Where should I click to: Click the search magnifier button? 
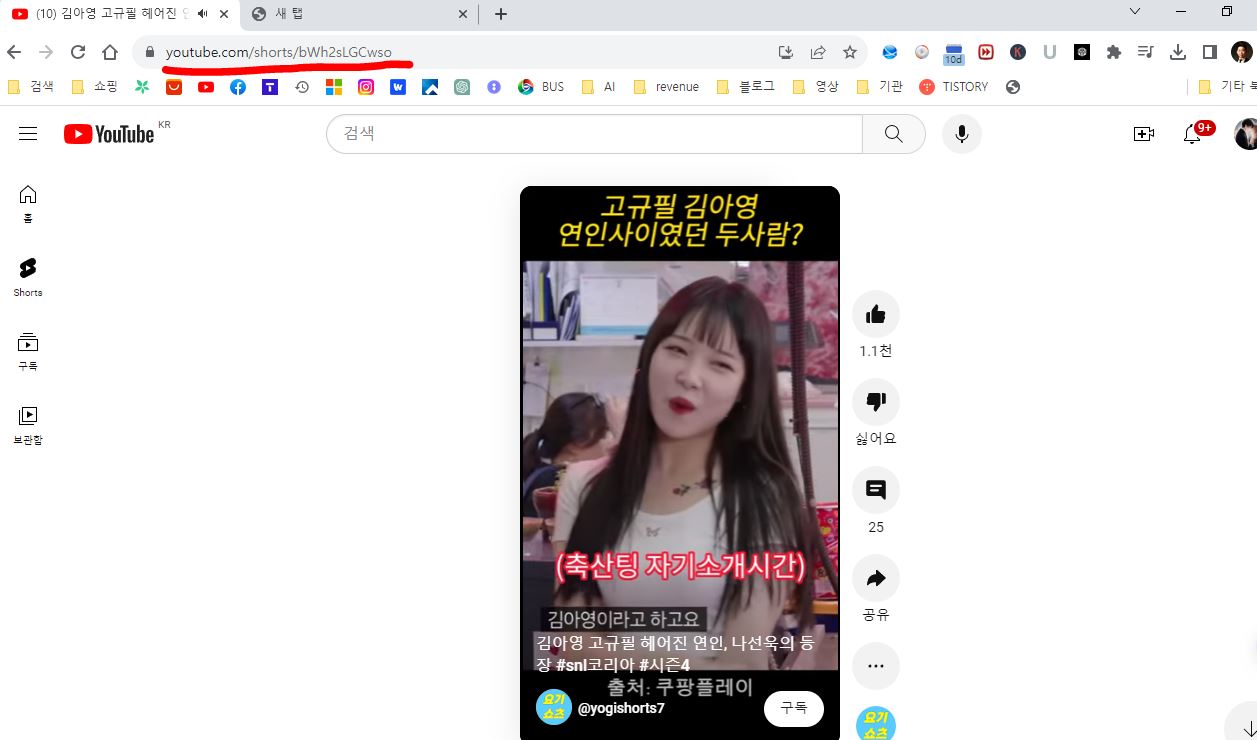894,134
